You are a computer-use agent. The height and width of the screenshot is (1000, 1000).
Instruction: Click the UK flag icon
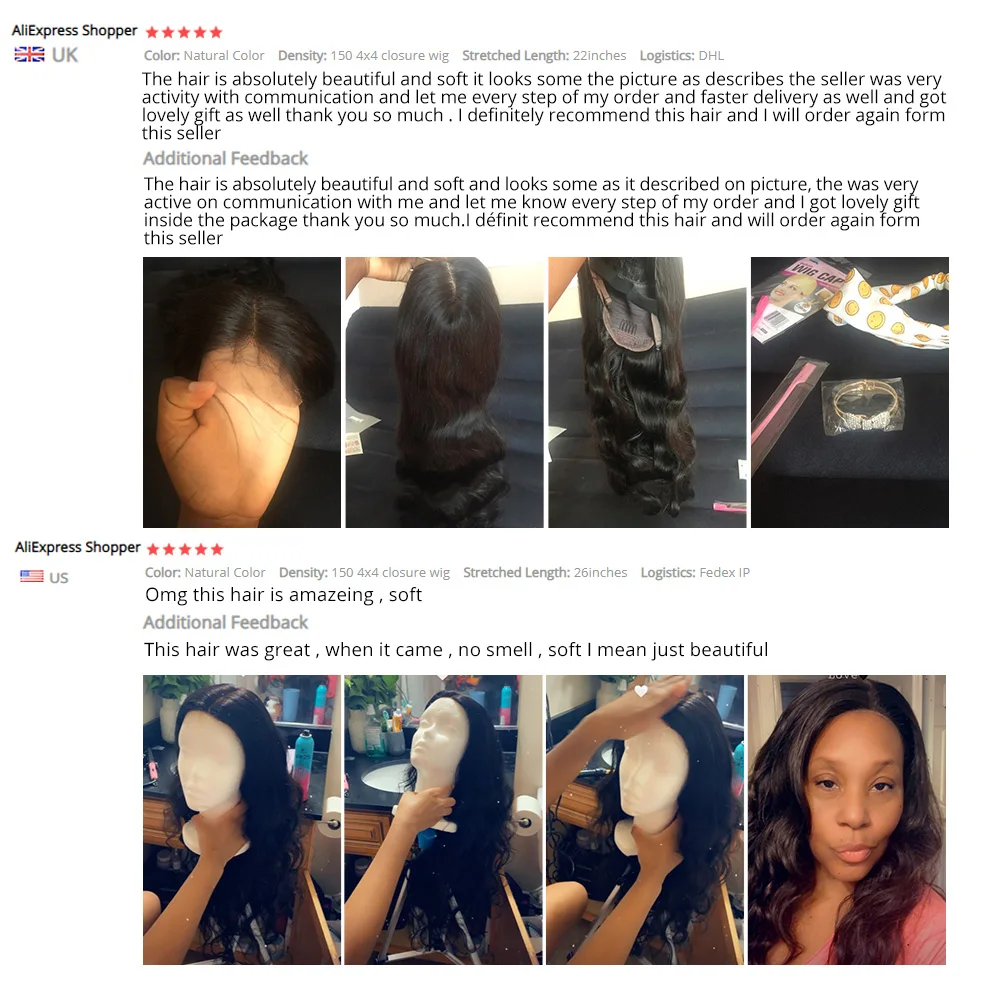click(29, 55)
